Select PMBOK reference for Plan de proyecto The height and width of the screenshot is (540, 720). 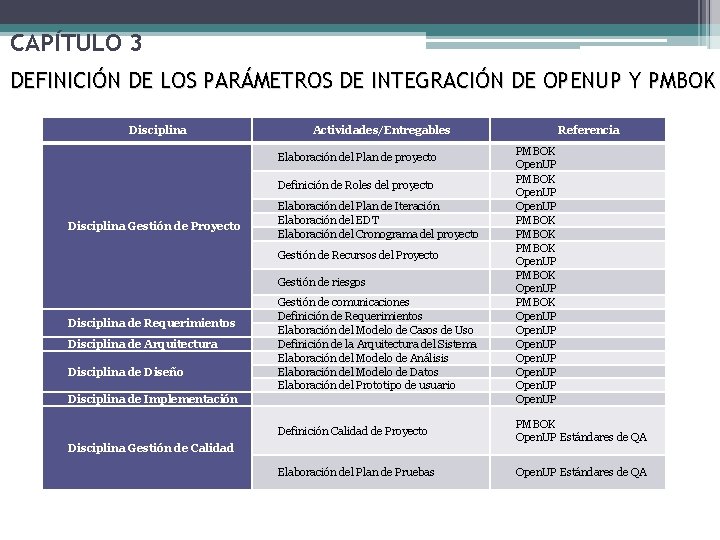(x=535, y=151)
